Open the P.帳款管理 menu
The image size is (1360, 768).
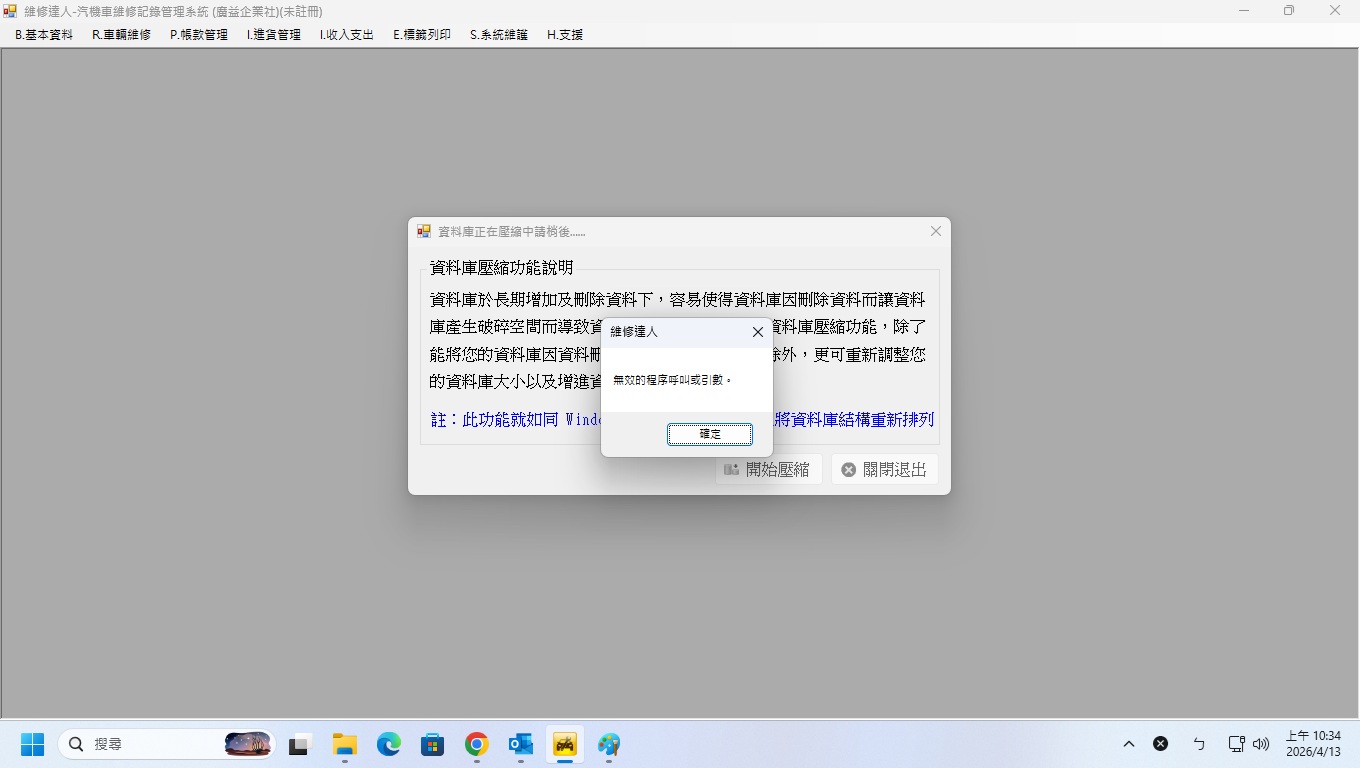199,35
